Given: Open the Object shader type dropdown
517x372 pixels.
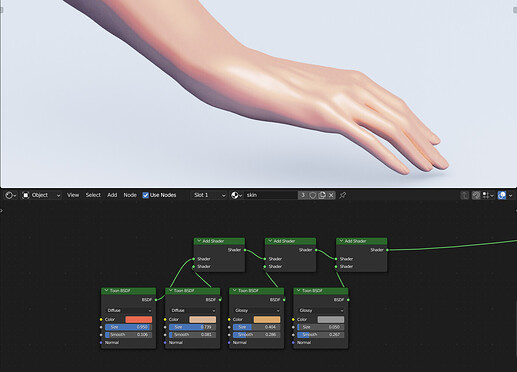Looking at the screenshot, I should [x=42, y=195].
